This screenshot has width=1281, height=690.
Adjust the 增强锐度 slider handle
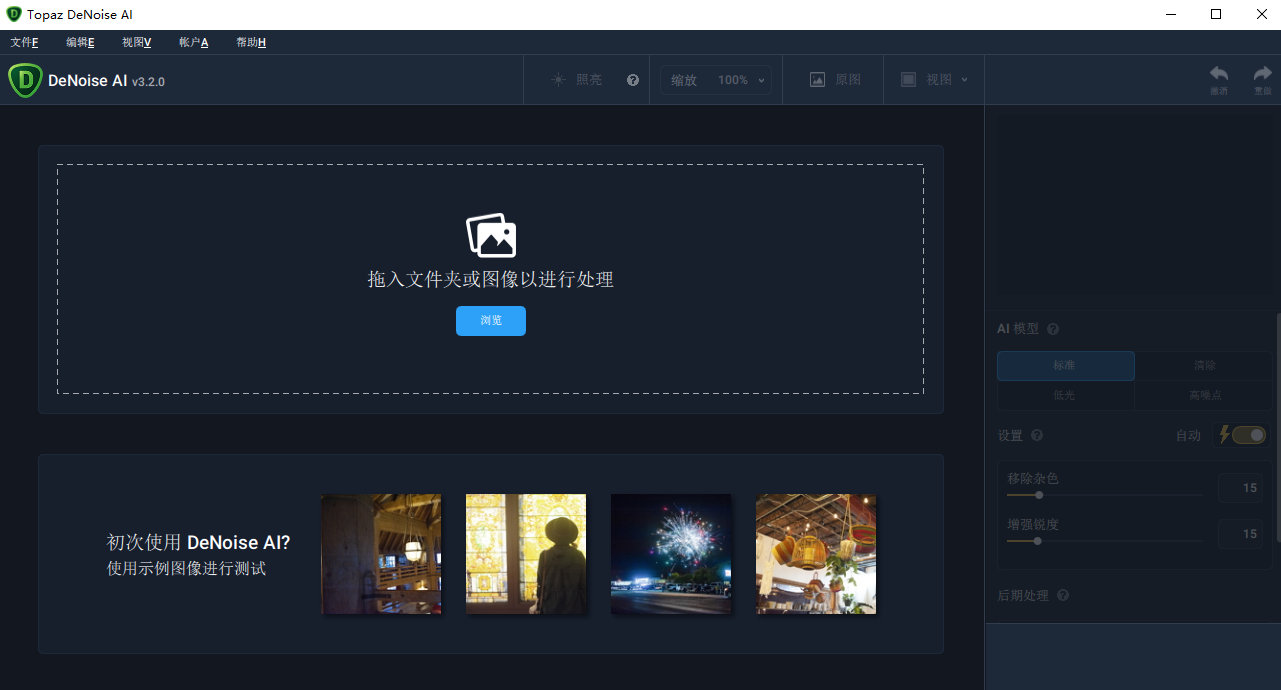[1037, 541]
